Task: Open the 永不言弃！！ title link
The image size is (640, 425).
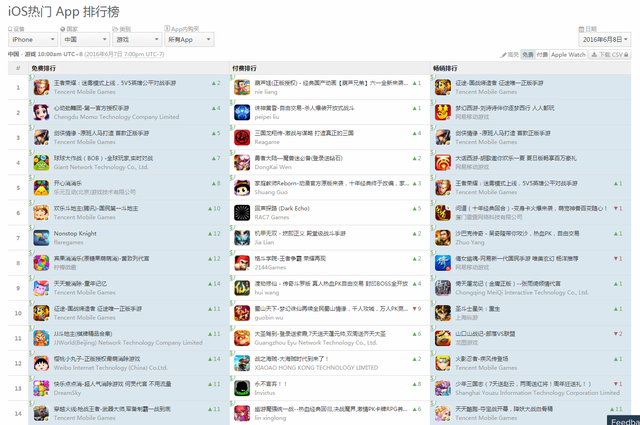Action: tap(271, 384)
